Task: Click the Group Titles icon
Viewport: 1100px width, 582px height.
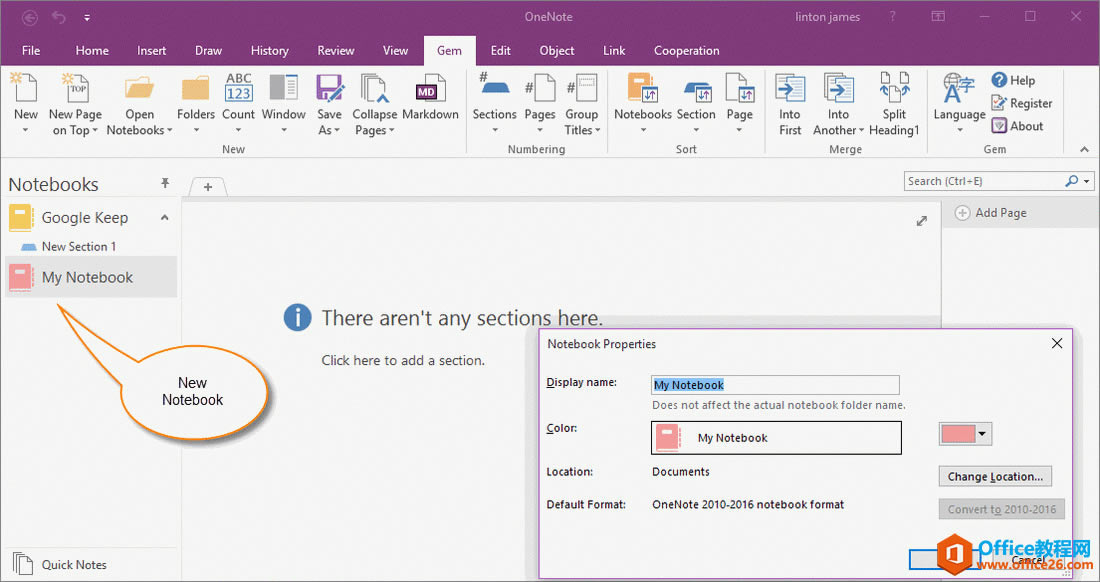Action: pyautogui.click(x=582, y=89)
